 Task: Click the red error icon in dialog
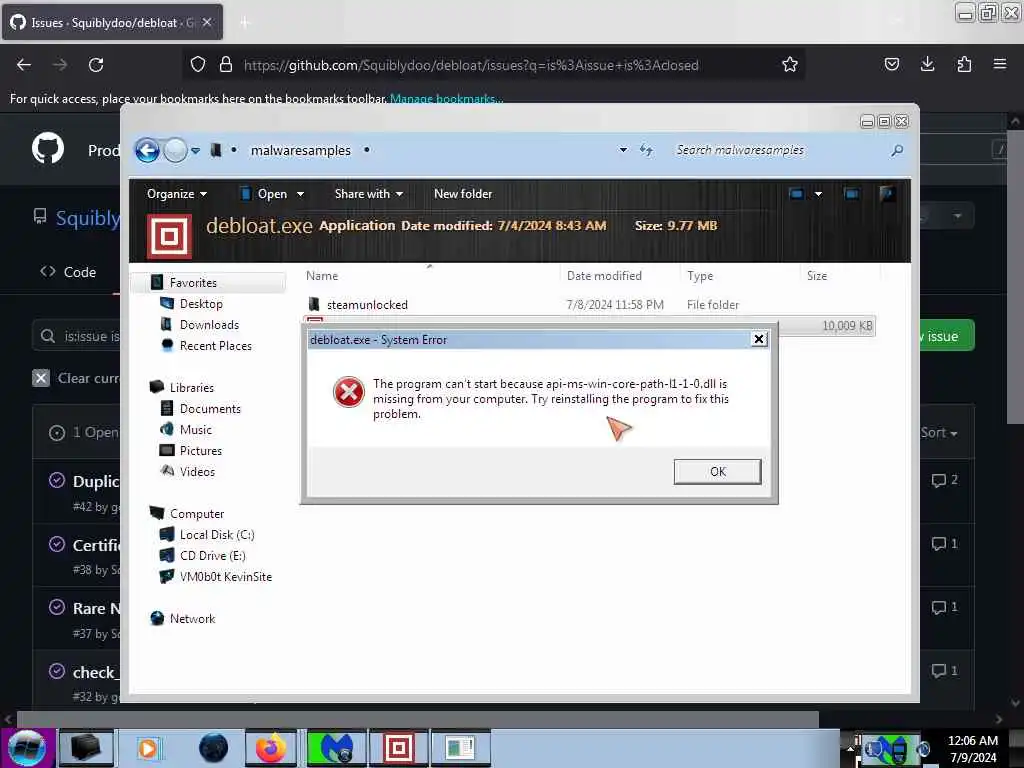349,392
